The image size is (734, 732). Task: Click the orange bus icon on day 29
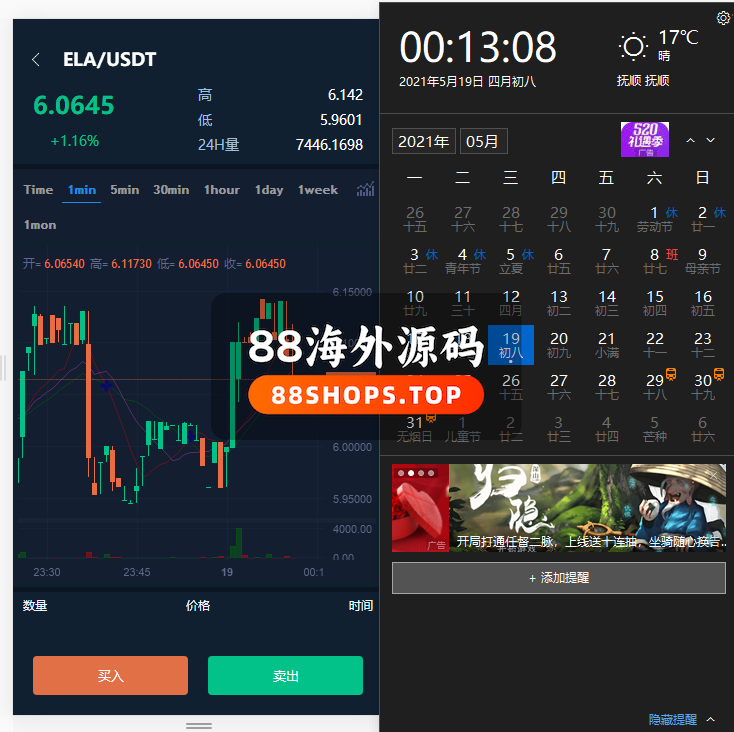coord(672,376)
